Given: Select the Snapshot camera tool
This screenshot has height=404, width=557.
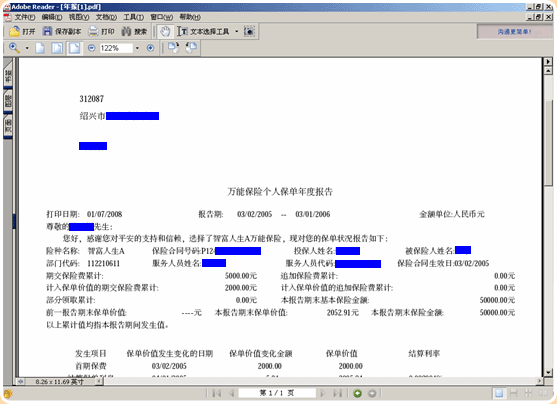Looking at the screenshot, I should tap(249, 31).
